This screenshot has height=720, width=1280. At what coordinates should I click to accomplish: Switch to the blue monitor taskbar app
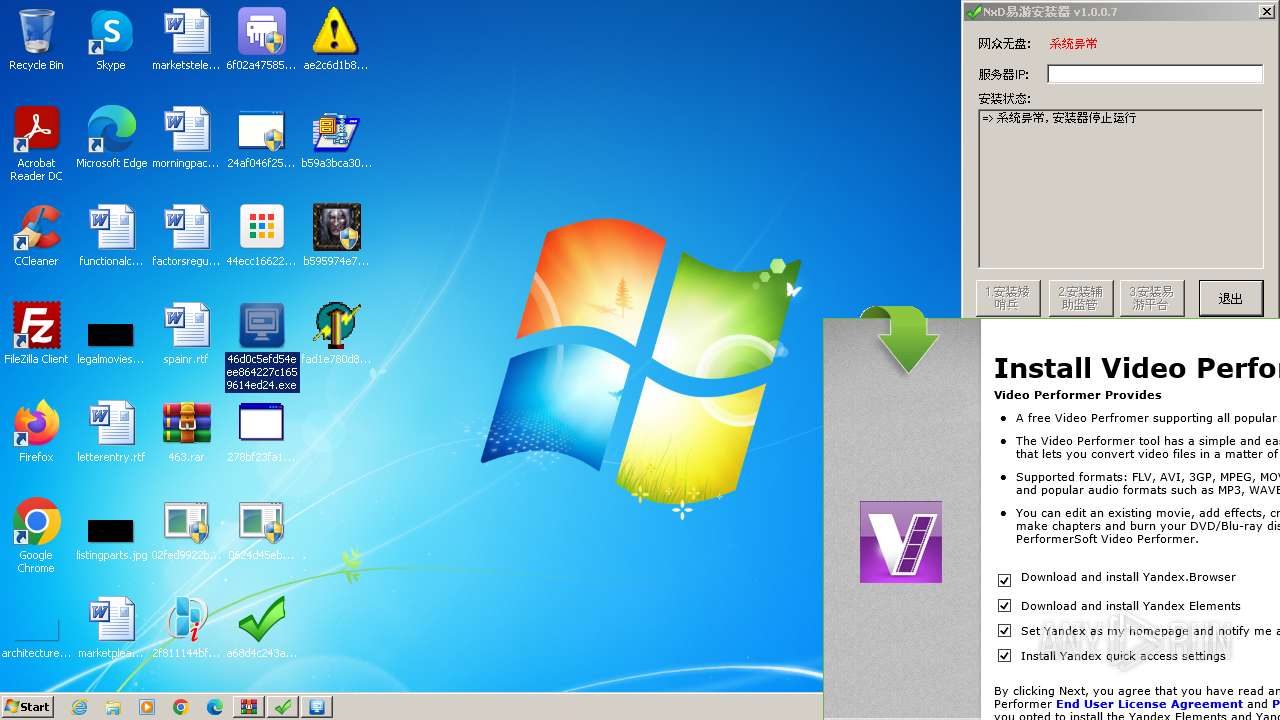tap(317, 707)
